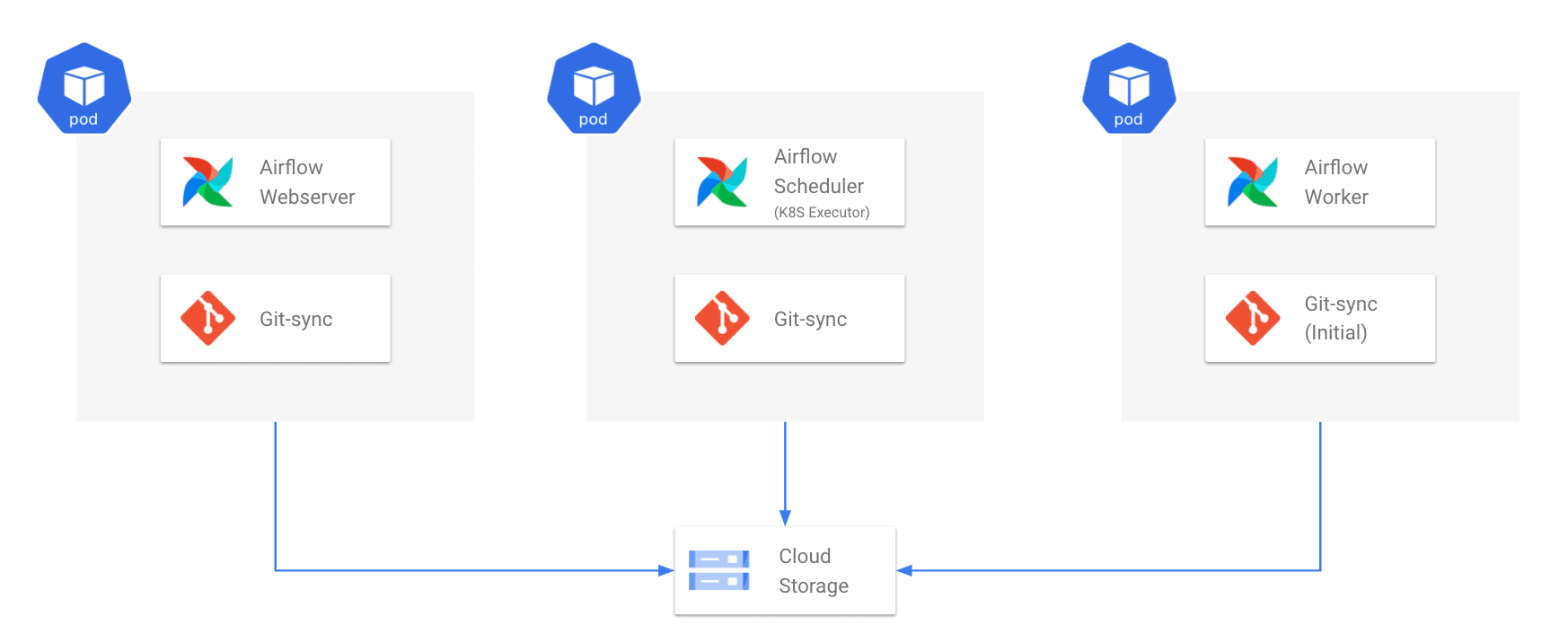
Task: Click the Git icon in the Scheduler pod
Action: [722, 318]
